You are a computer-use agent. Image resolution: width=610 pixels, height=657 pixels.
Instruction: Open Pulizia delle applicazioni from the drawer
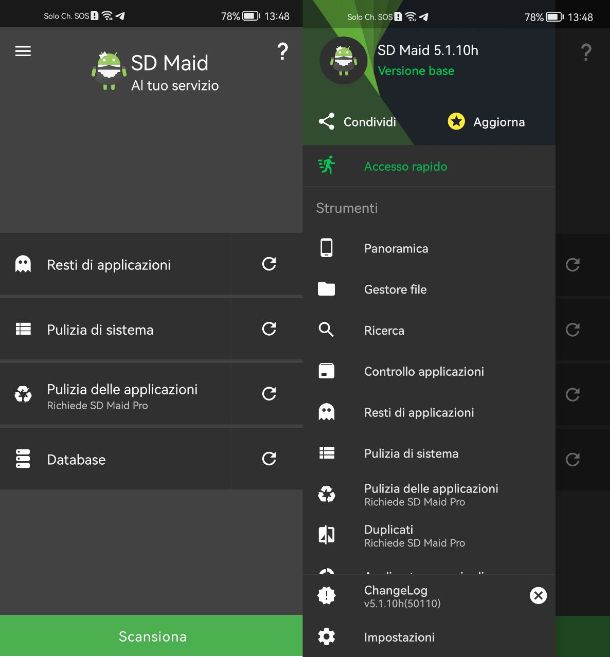tap(429, 494)
